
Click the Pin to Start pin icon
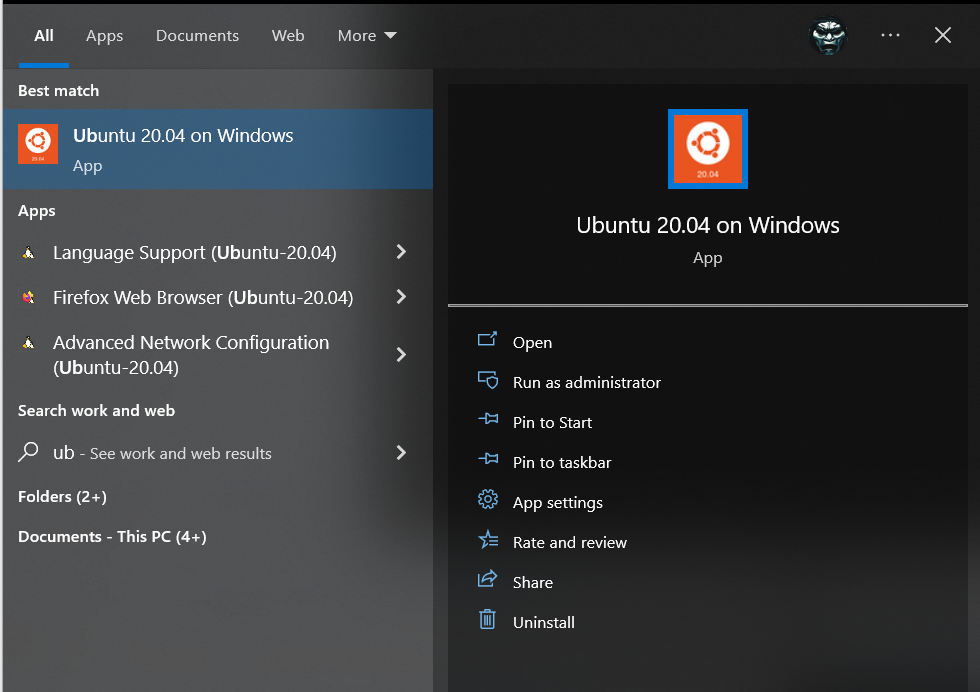(487, 421)
